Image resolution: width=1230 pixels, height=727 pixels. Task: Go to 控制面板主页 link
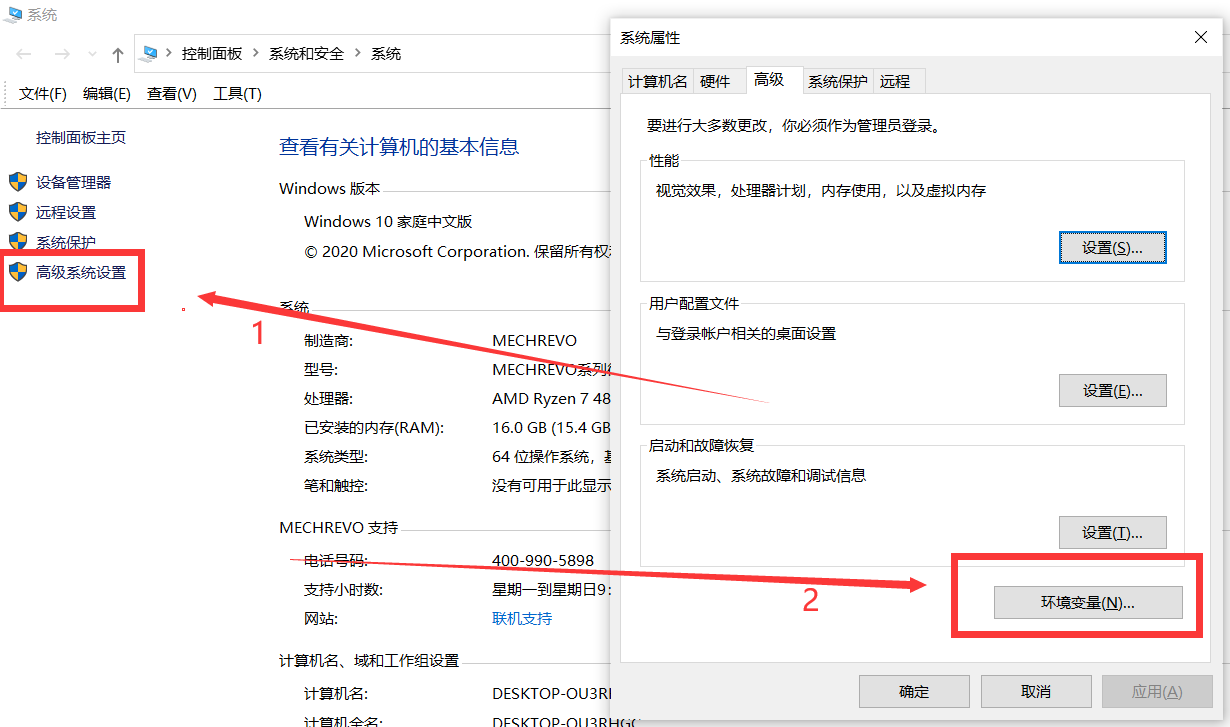point(81,138)
